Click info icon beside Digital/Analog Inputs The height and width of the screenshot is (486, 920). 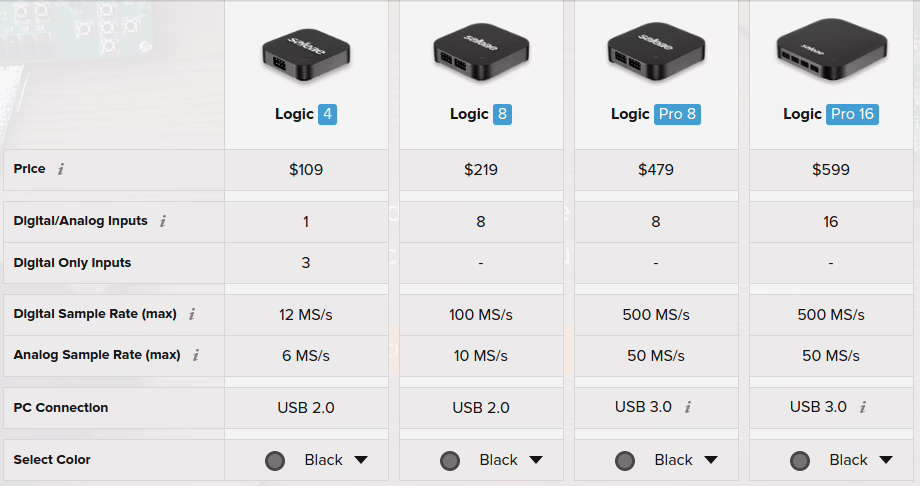point(163,221)
